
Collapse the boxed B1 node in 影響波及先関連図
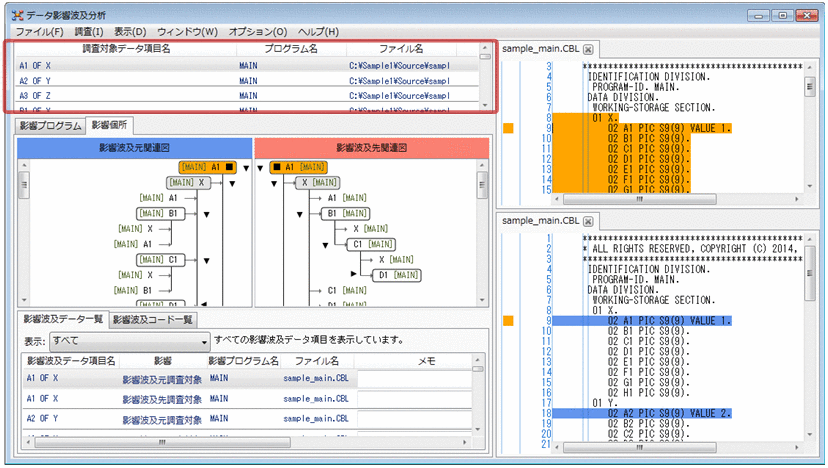[x=299, y=214]
